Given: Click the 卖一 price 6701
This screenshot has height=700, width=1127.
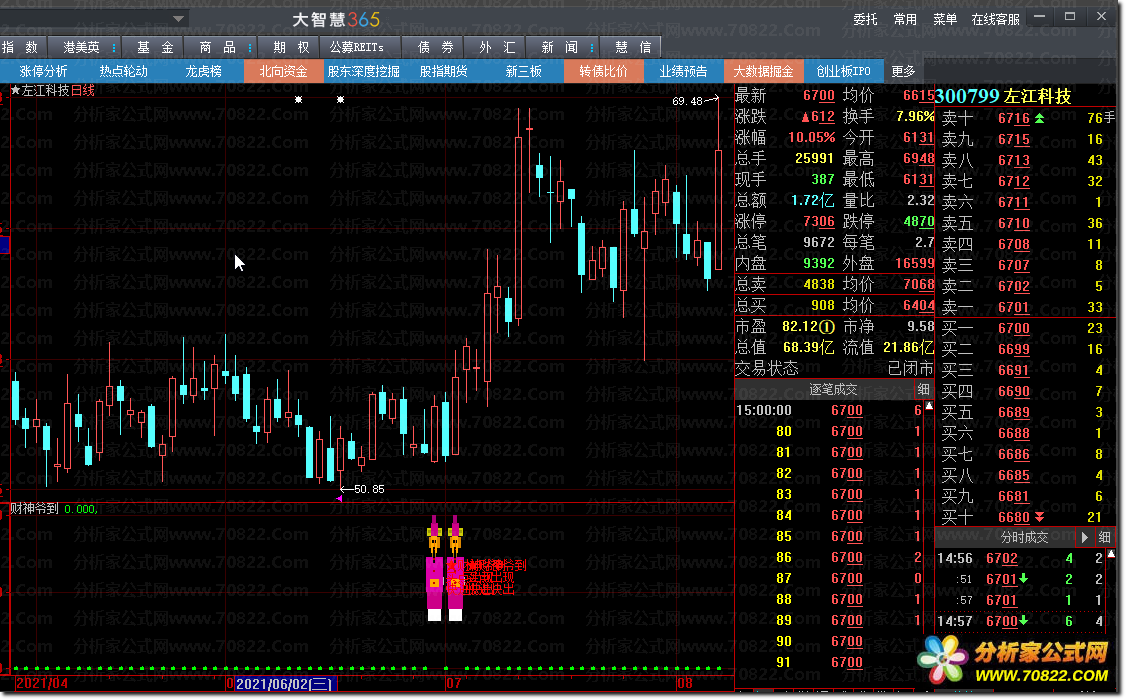Looking at the screenshot, I should pos(1013,307).
